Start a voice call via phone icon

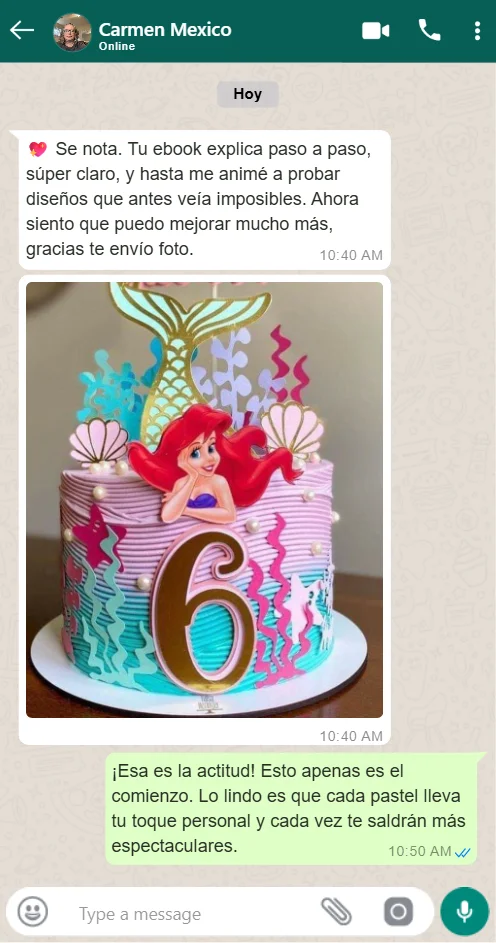click(429, 30)
